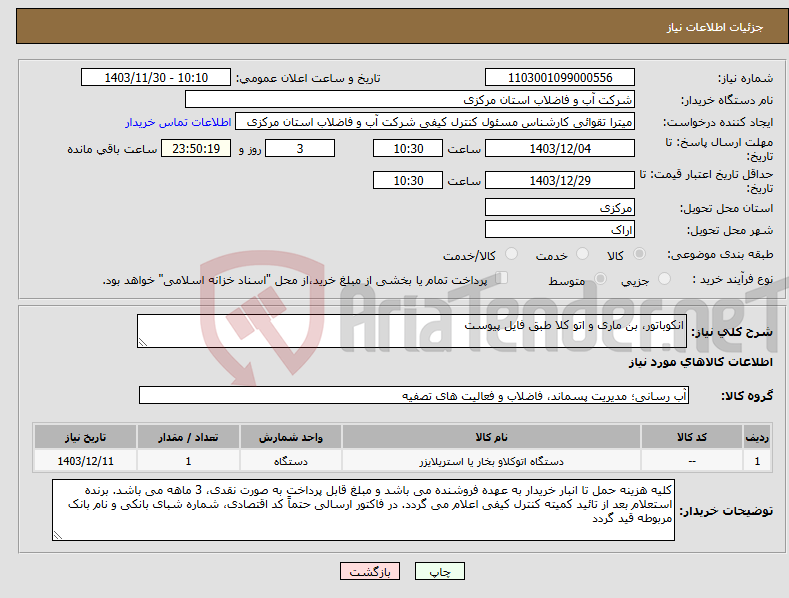Open اطلاعات تماس خریدار link
The height and width of the screenshot is (598, 789).
(x=178, y=122)
